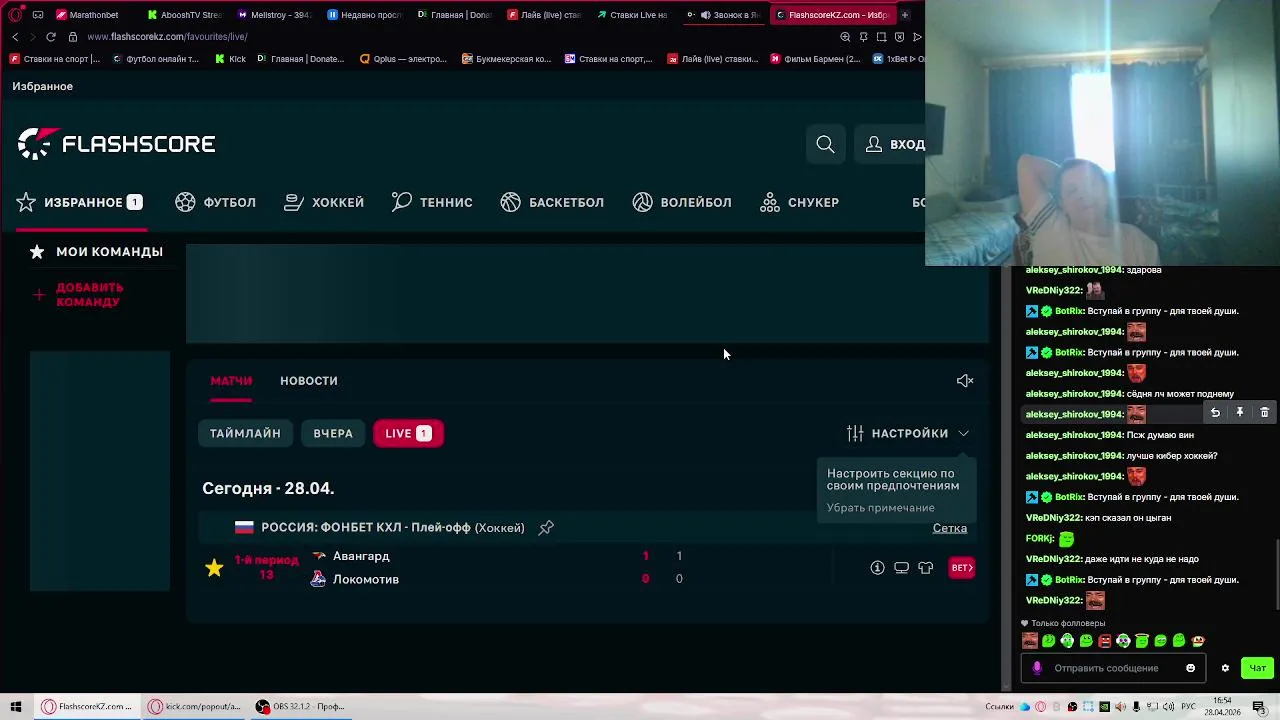Open Qplus bookmark in bookmarks bar
The image size is (1280, 720).
(x=403, y=59)
